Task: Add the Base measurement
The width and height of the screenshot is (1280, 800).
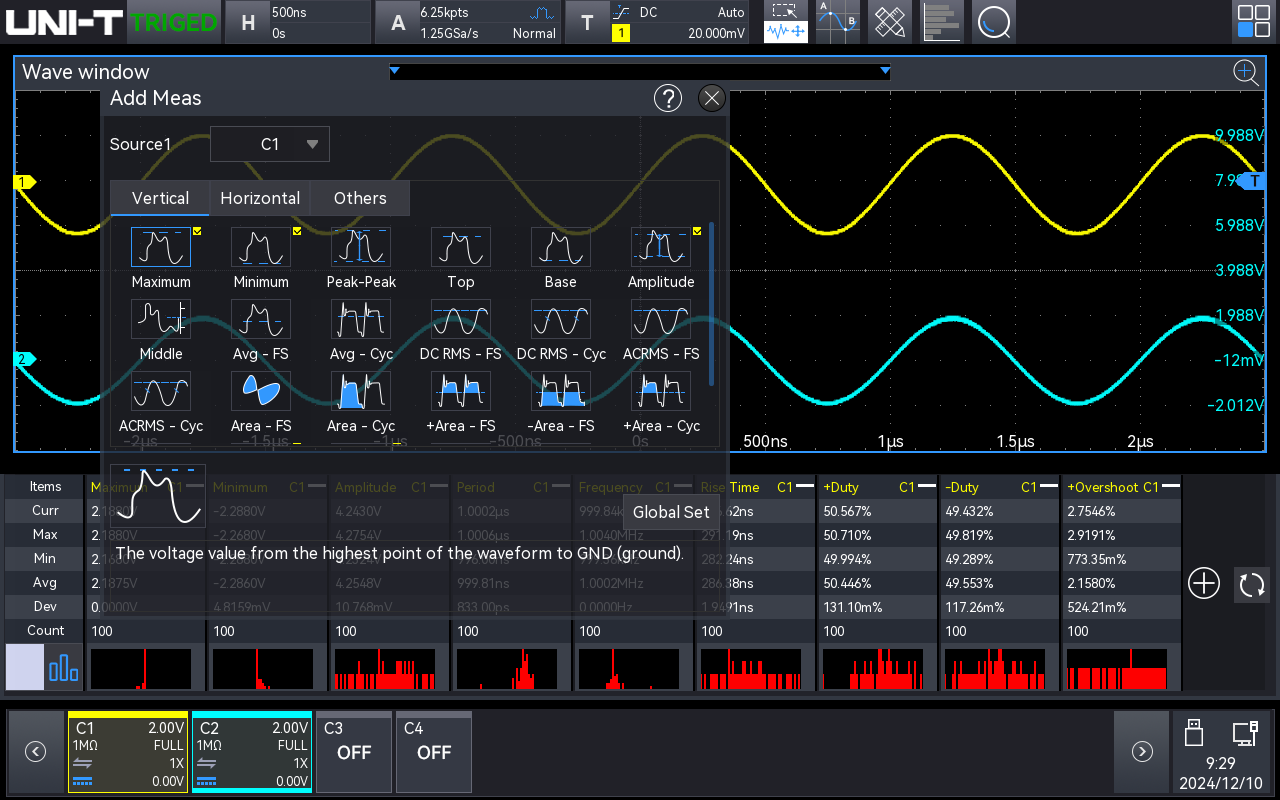Action: click(561, 247)
